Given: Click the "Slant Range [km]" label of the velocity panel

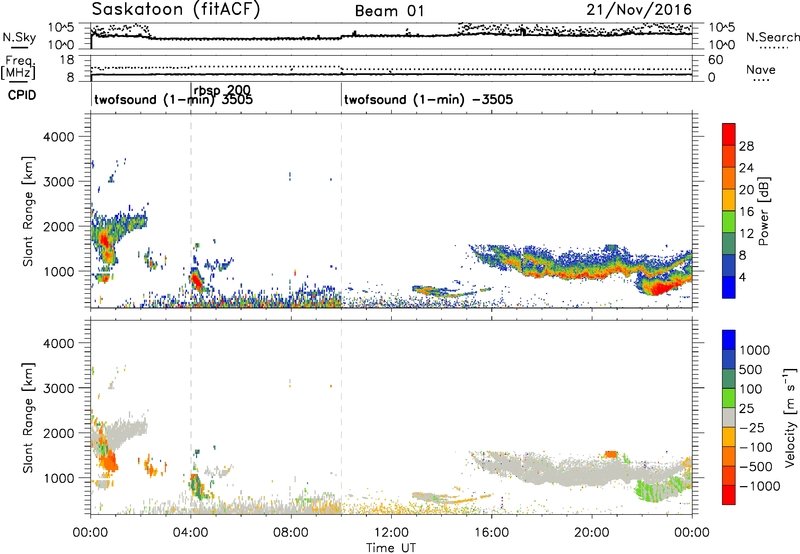Looking at the screenshot, I should [28, 417].
